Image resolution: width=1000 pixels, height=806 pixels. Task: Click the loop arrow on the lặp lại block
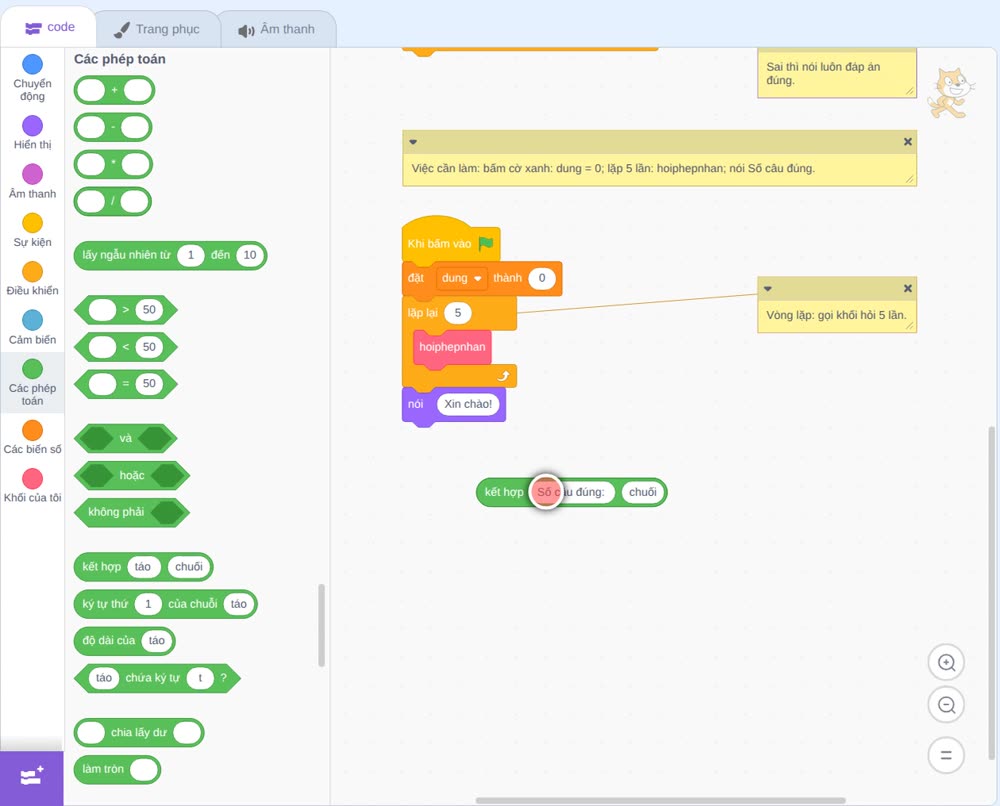(x=503, y=376)
